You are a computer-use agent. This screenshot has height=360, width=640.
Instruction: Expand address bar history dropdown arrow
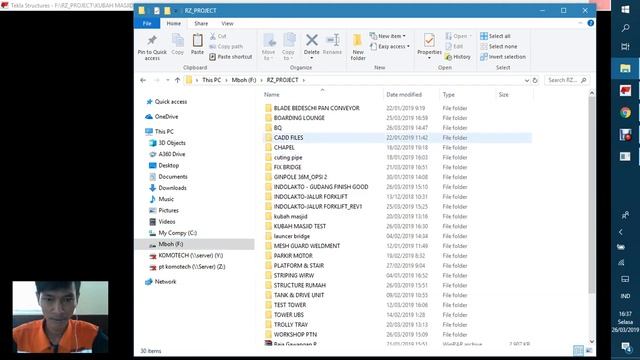click(527, 80)
